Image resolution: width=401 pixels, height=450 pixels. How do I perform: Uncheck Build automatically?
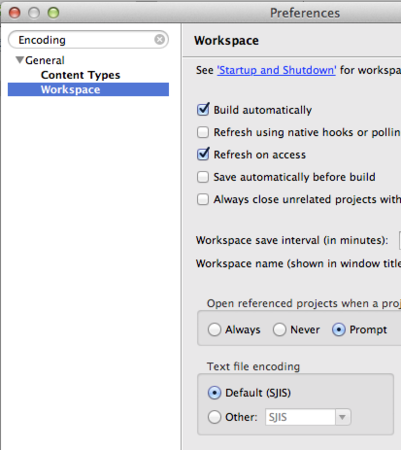[x=203, y=110]
